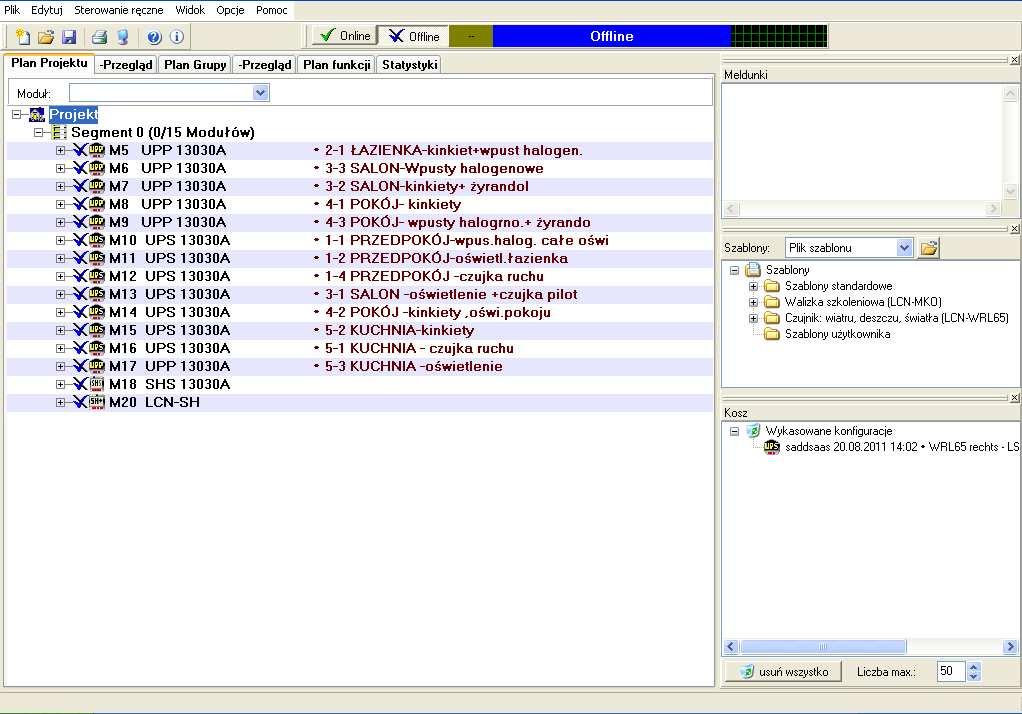This screenshot has height=714, width=1022.
Task: Create a new project with the toolbar icon
Action: [22, 37]
